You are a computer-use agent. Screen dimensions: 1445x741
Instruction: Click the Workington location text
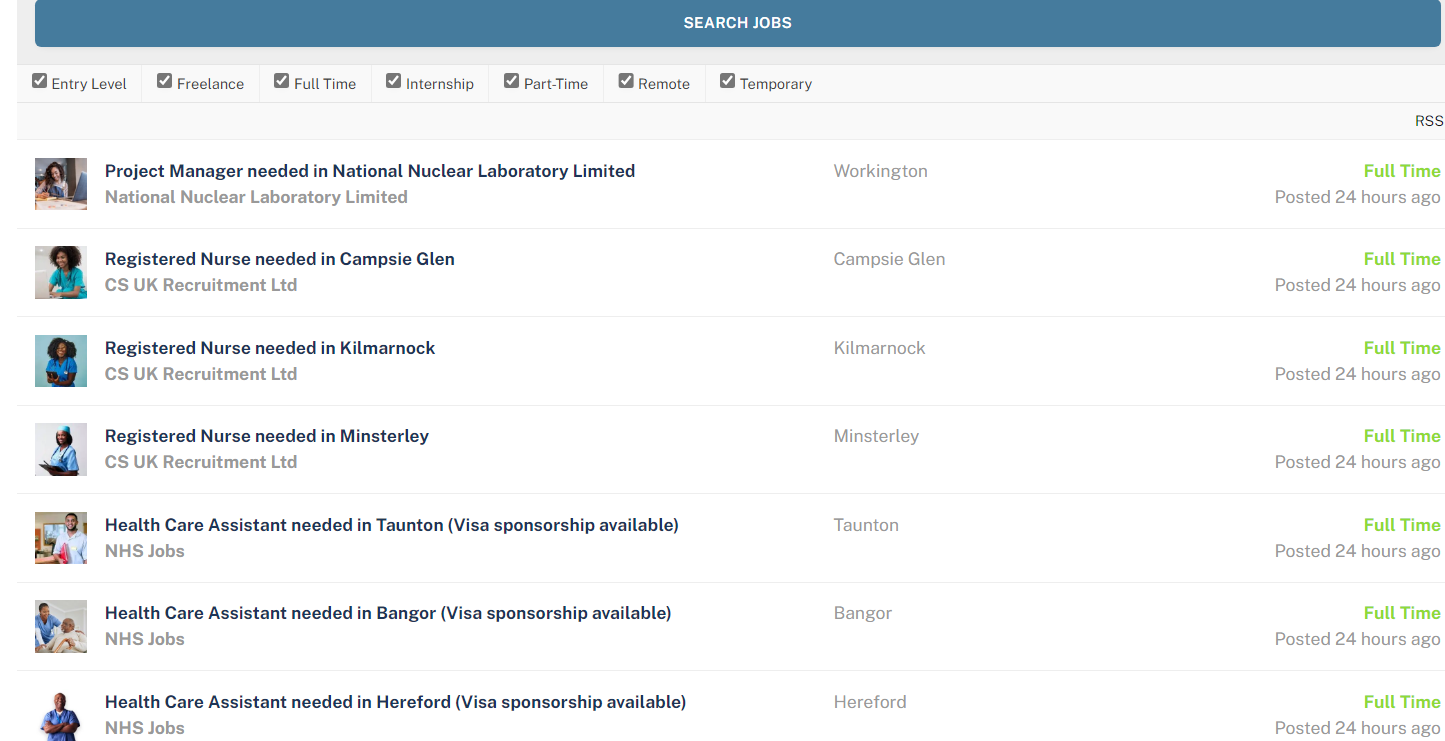click(880, 171)
